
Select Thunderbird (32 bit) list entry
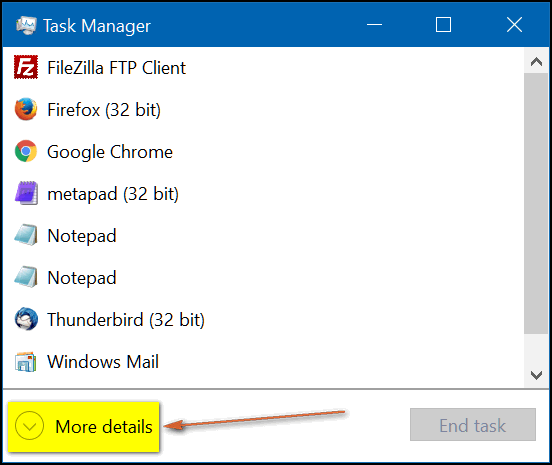pos(126,320)
